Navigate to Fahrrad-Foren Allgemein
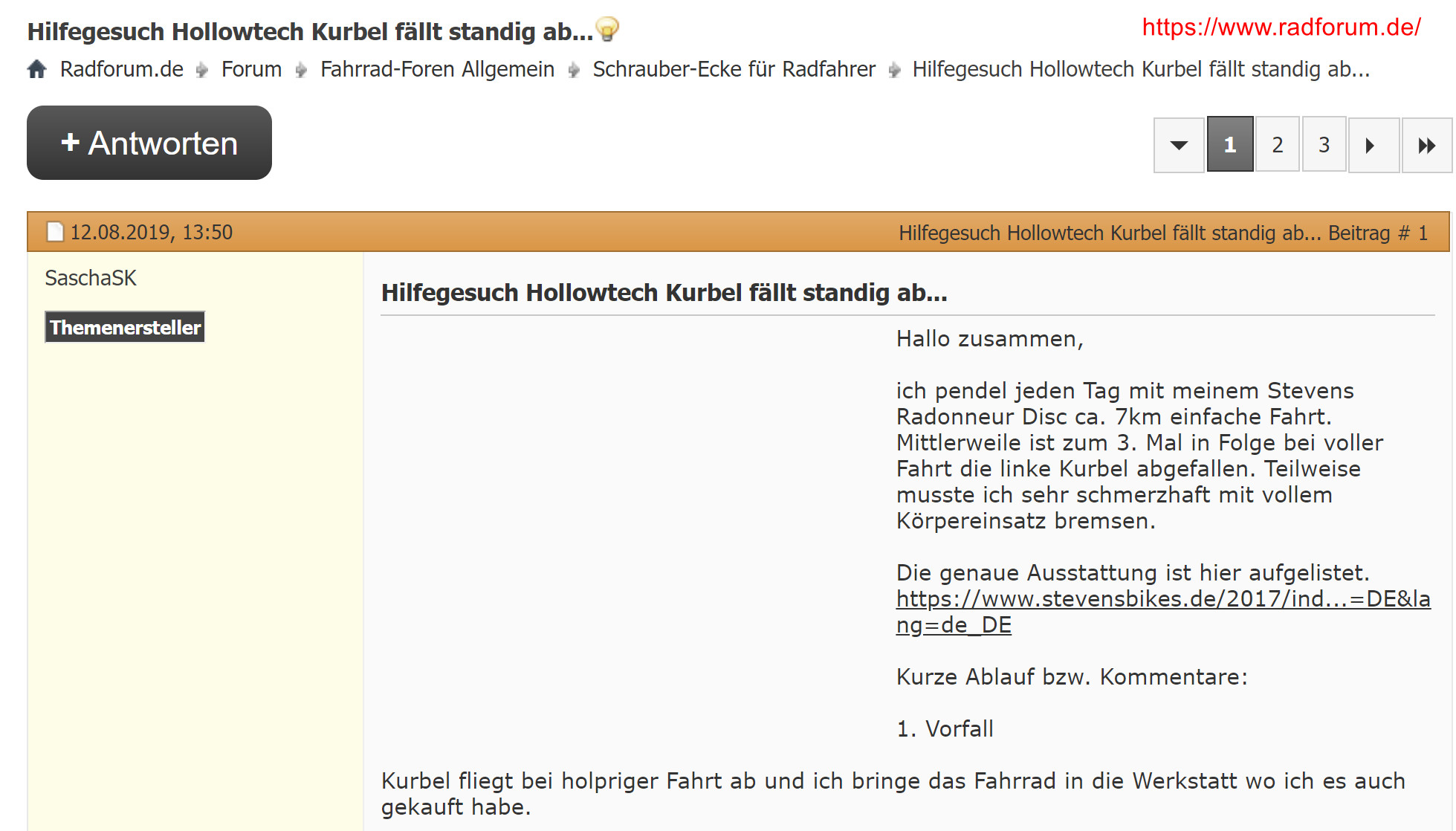This screenshot has height=831, width=1456. coord(437,69)
